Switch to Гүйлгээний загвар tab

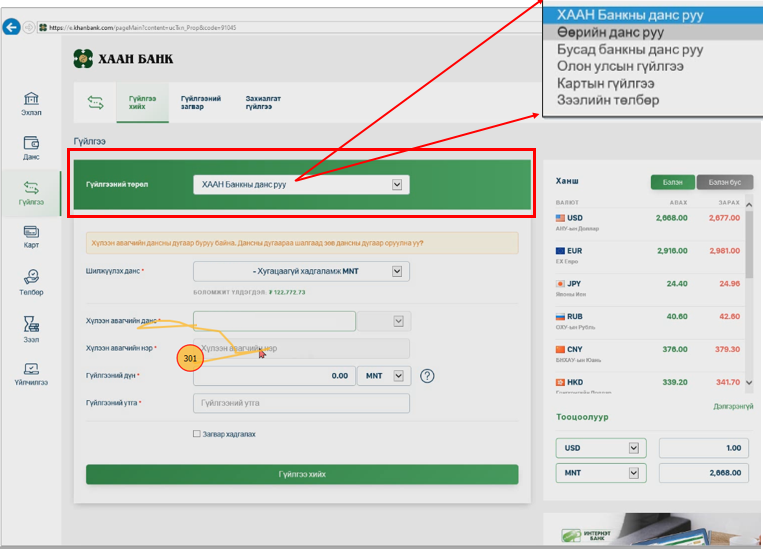click(x=201, y=103)
